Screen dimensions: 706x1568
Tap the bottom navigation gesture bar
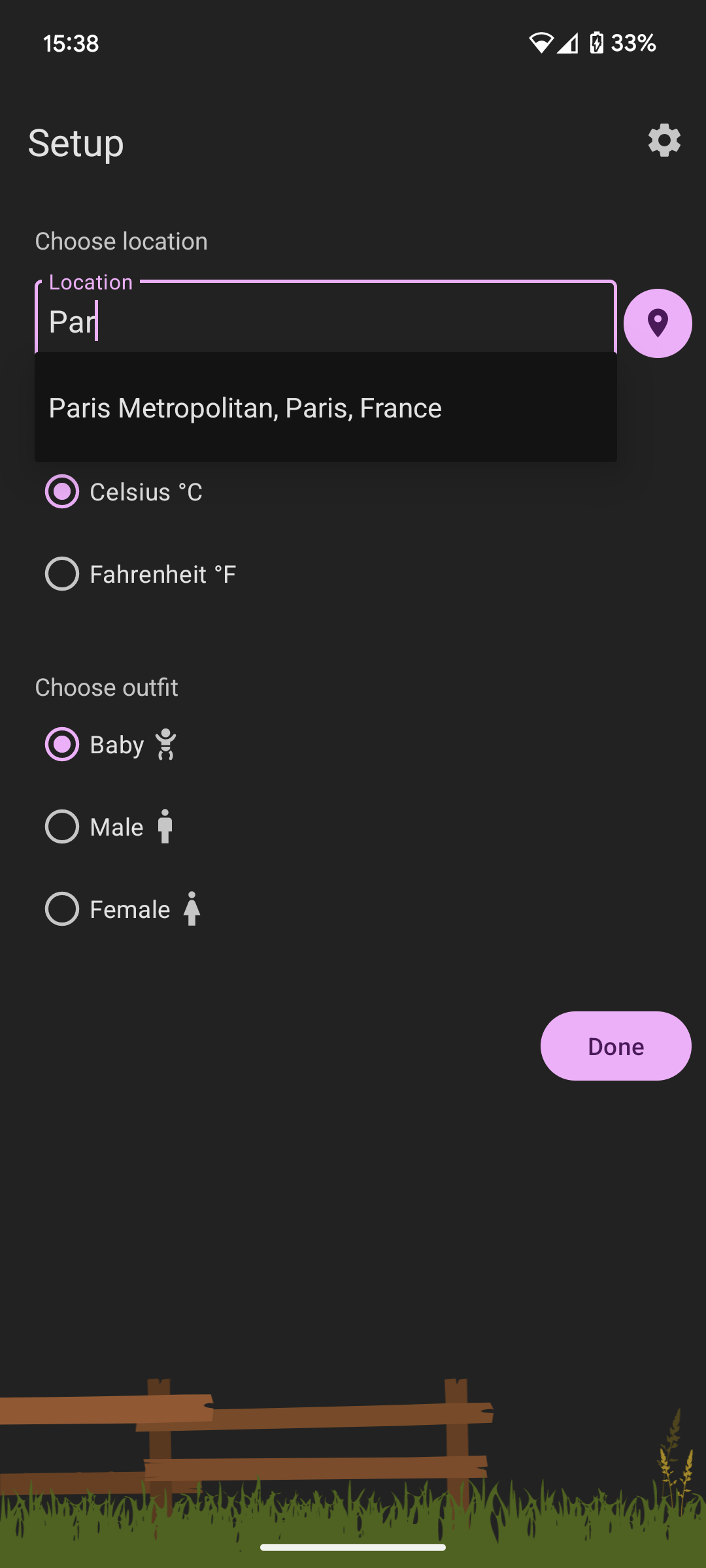pyautogui.click(x=353, y=1547)
